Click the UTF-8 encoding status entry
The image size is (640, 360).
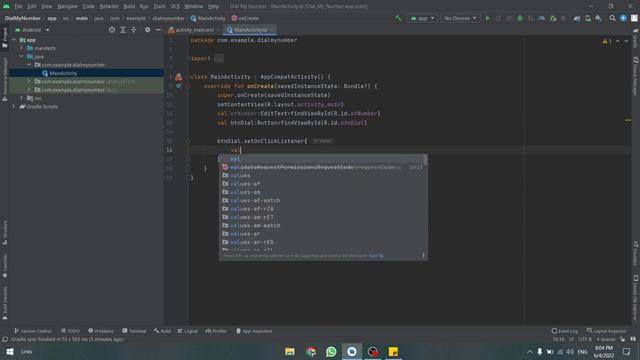[584, 339]
